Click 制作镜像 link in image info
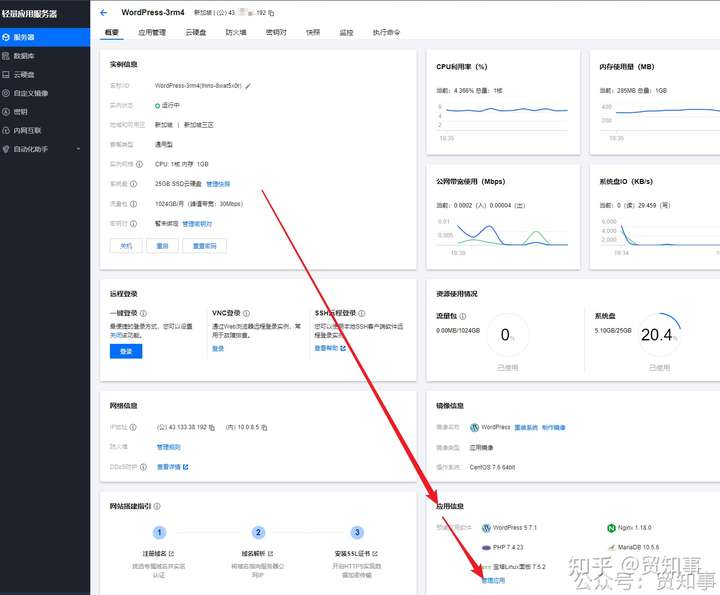This screenshot has width=720, height=595. click(x=553, y=427)
